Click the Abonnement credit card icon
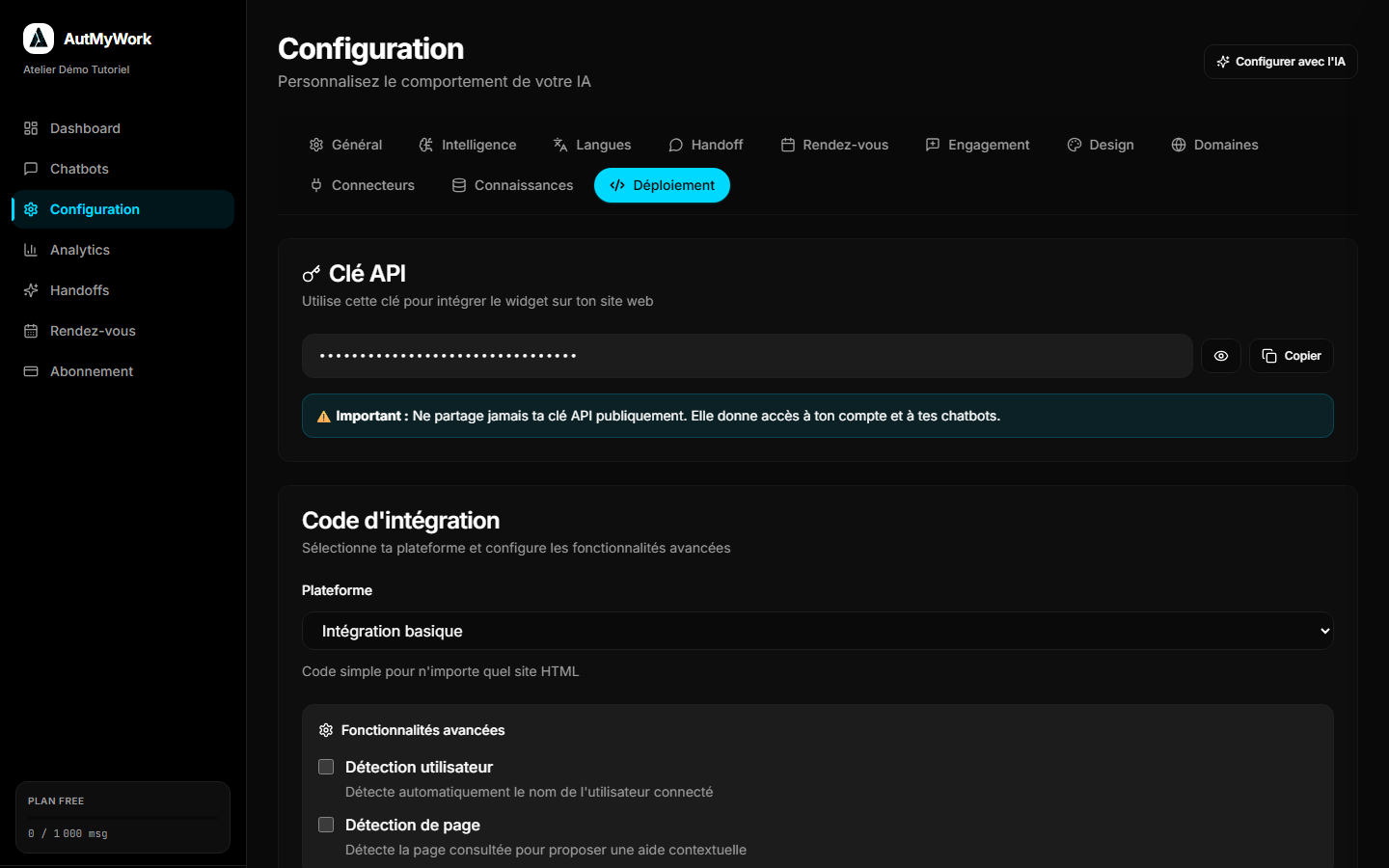This screenshot has height=868, width=1389. (x=31, y=371)
